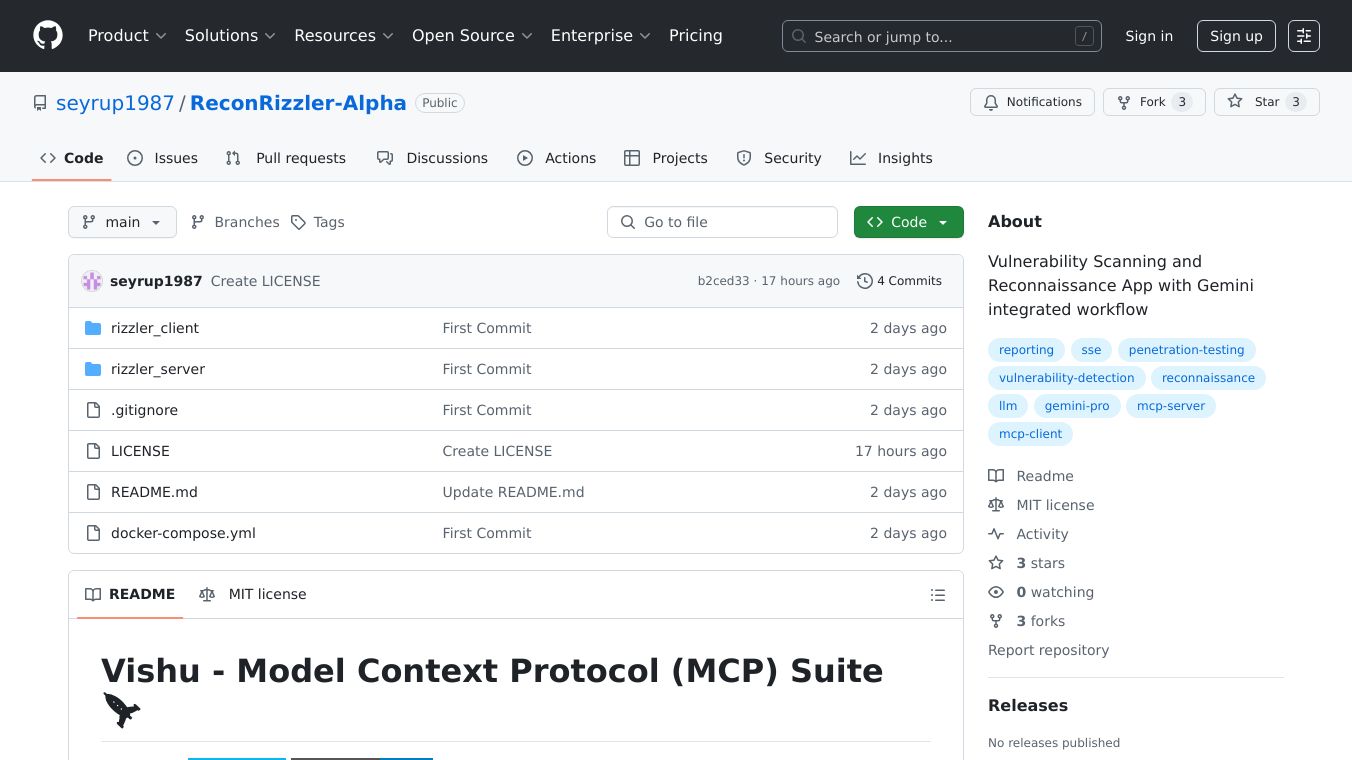
Task: Open the Insights graph tab
Action: point(891,158)
